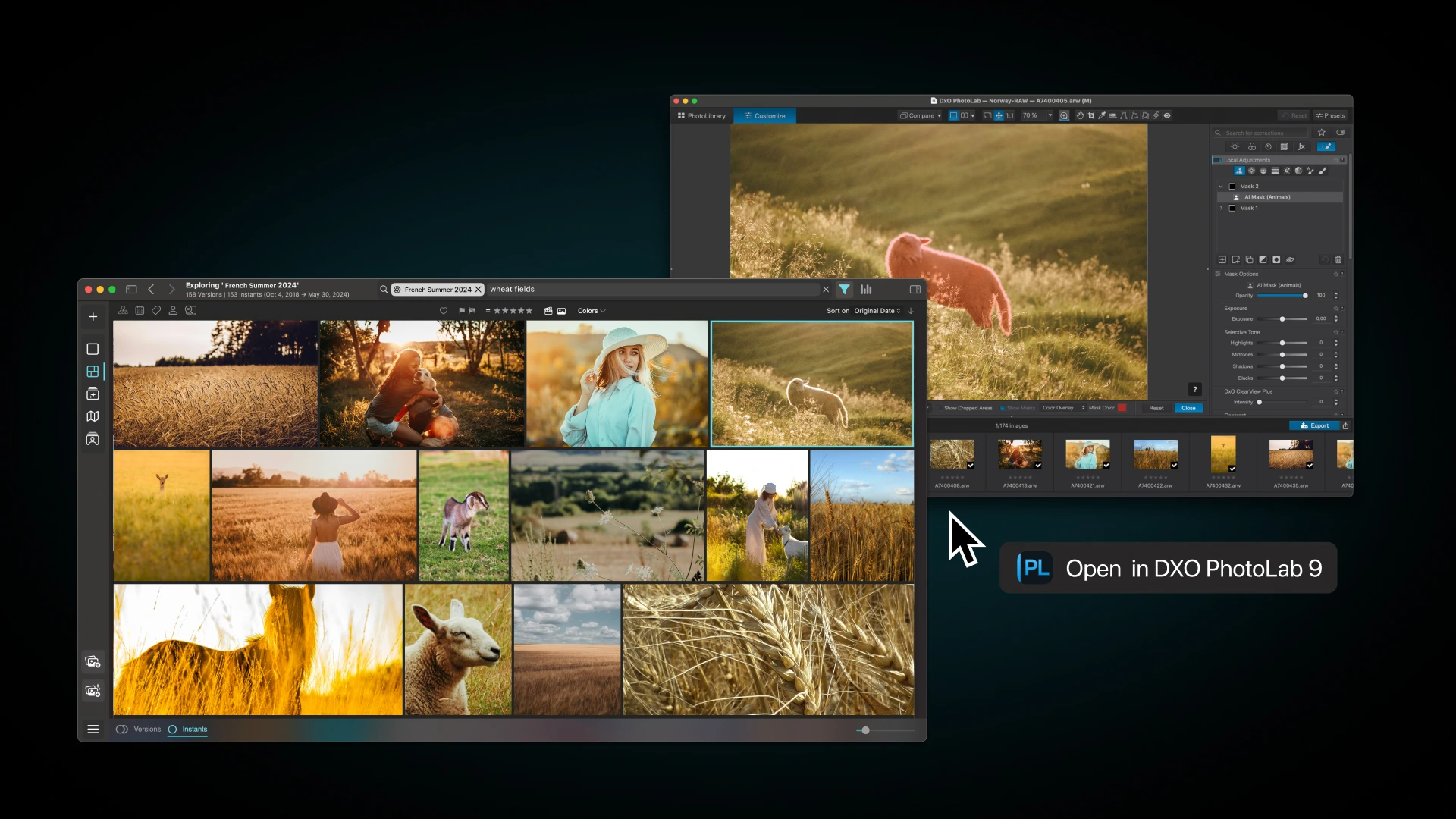Viewport: 1456px width, 819px height.
Task: Click the folder hierarchy filter icon
Action: point(123,310)
